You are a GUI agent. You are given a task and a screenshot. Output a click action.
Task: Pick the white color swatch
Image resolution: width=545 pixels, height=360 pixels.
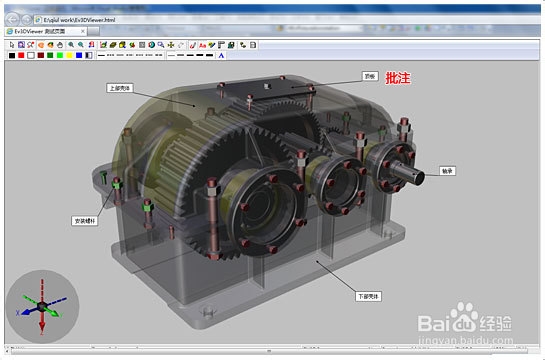(31, 55)
